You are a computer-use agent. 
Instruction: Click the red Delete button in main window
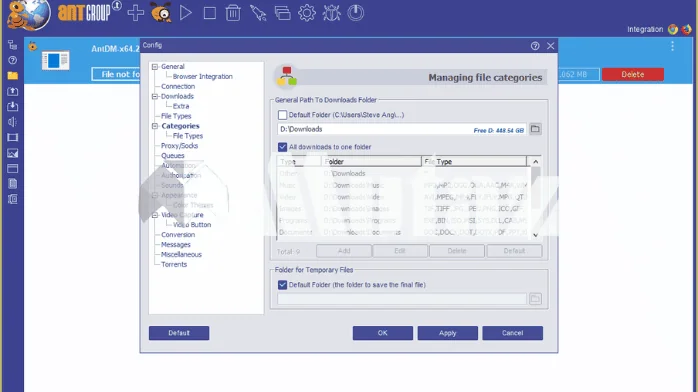click(x=633, y=74)
